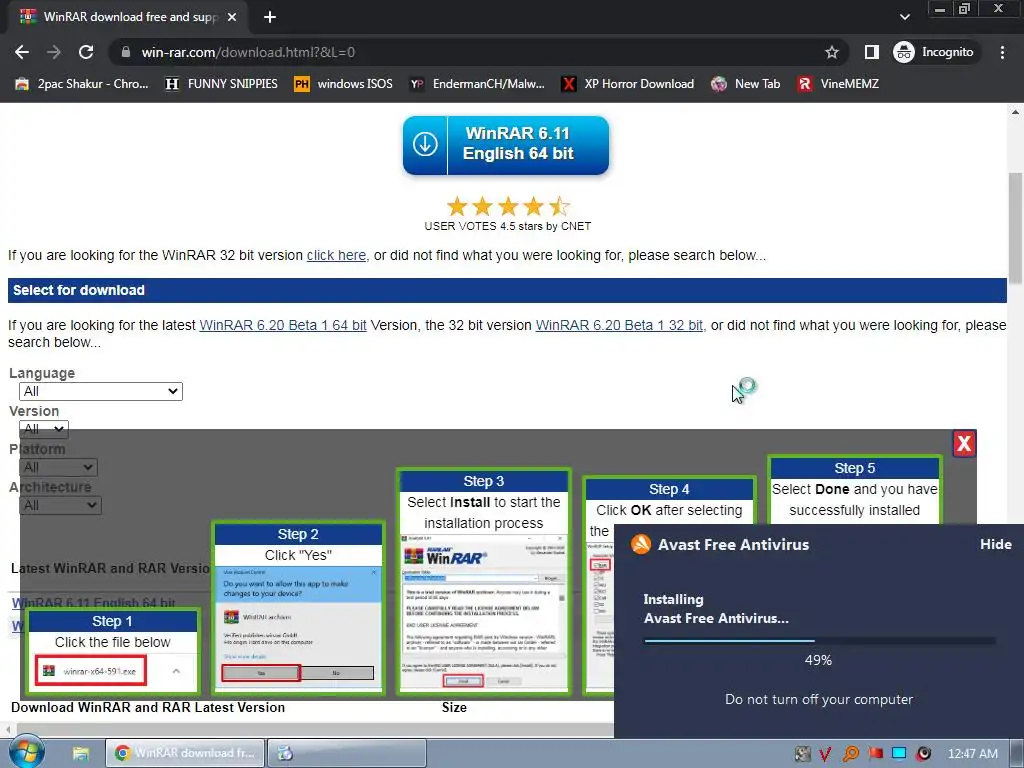Image resolution: width=1024 pixels, height=768 pixels.
Task: Bookmark this page with star icon
Action: point(831,52)
